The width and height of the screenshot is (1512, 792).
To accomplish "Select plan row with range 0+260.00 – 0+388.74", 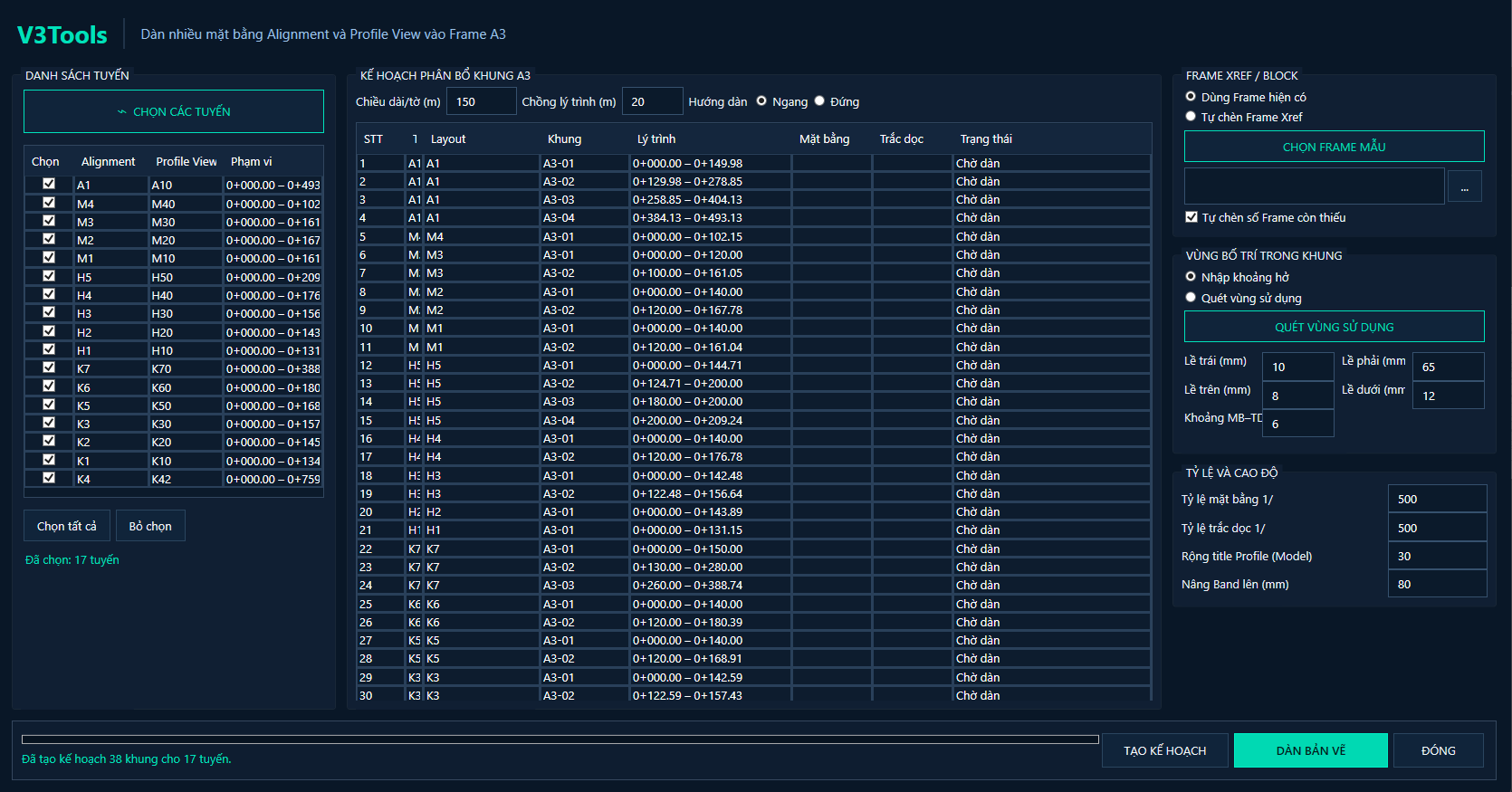I will tap(753, 585).
